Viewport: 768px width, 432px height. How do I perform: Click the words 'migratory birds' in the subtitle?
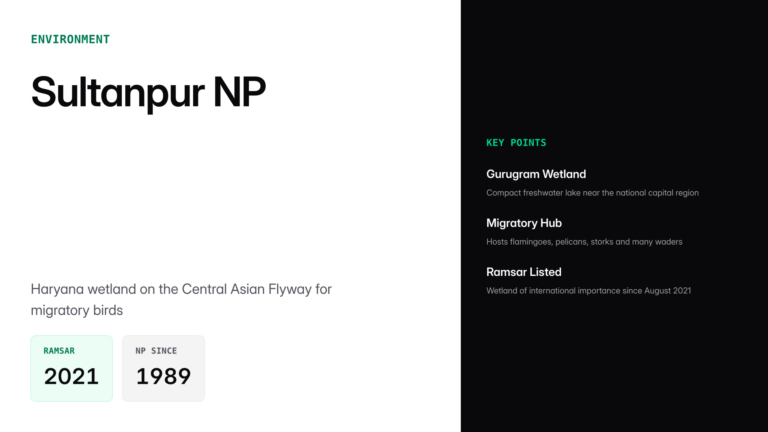pyautogui.click(x=76, y=310)
